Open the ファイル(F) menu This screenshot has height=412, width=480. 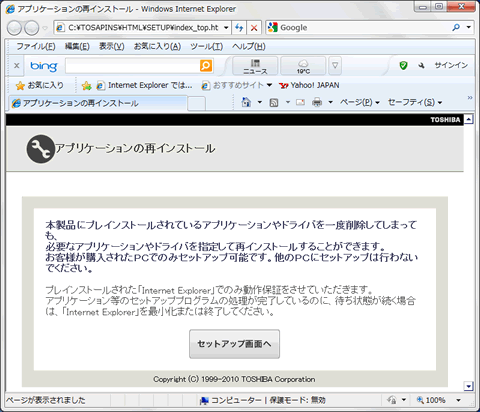36,46
